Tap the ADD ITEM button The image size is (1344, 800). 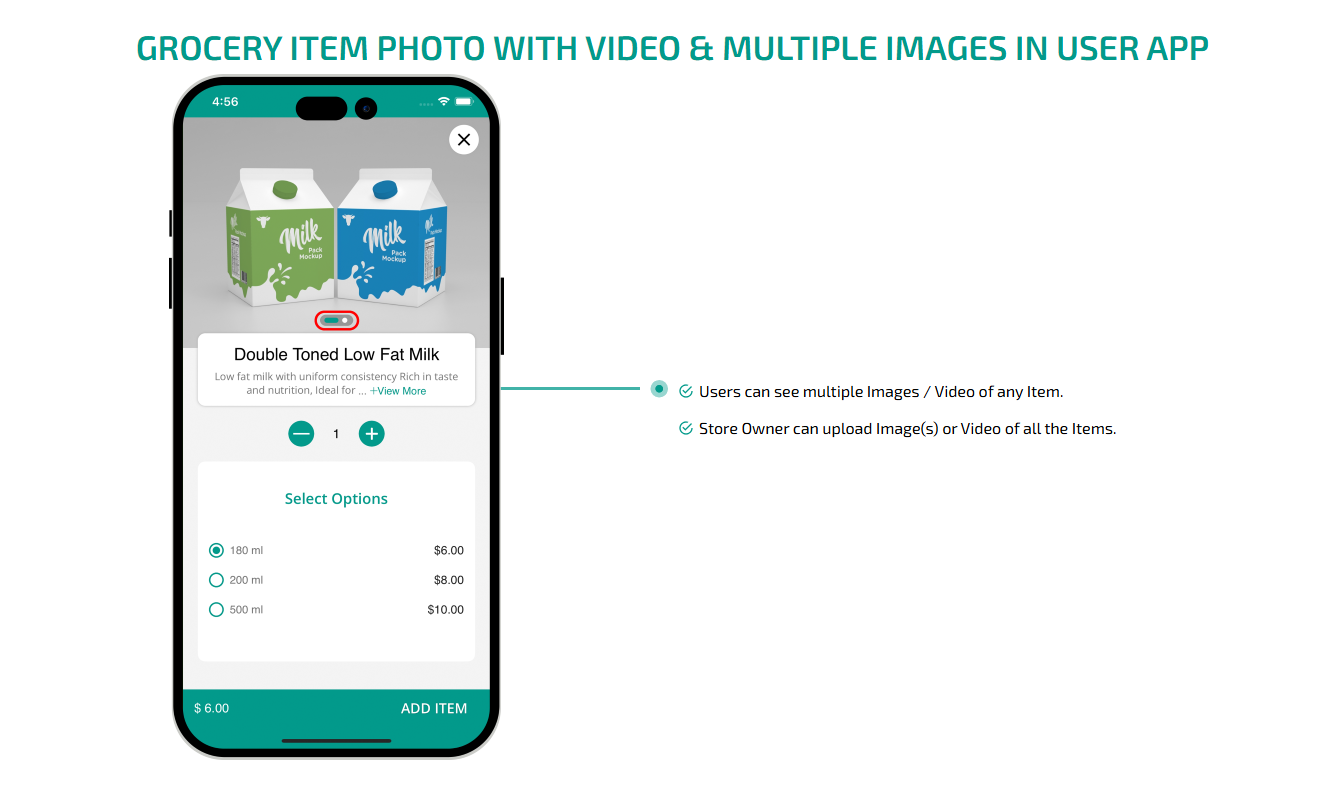click(434, 708)
